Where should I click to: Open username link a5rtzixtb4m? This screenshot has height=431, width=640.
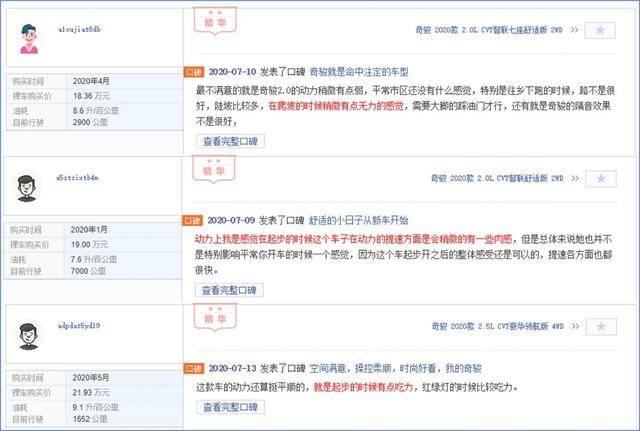tap(77, 178)
